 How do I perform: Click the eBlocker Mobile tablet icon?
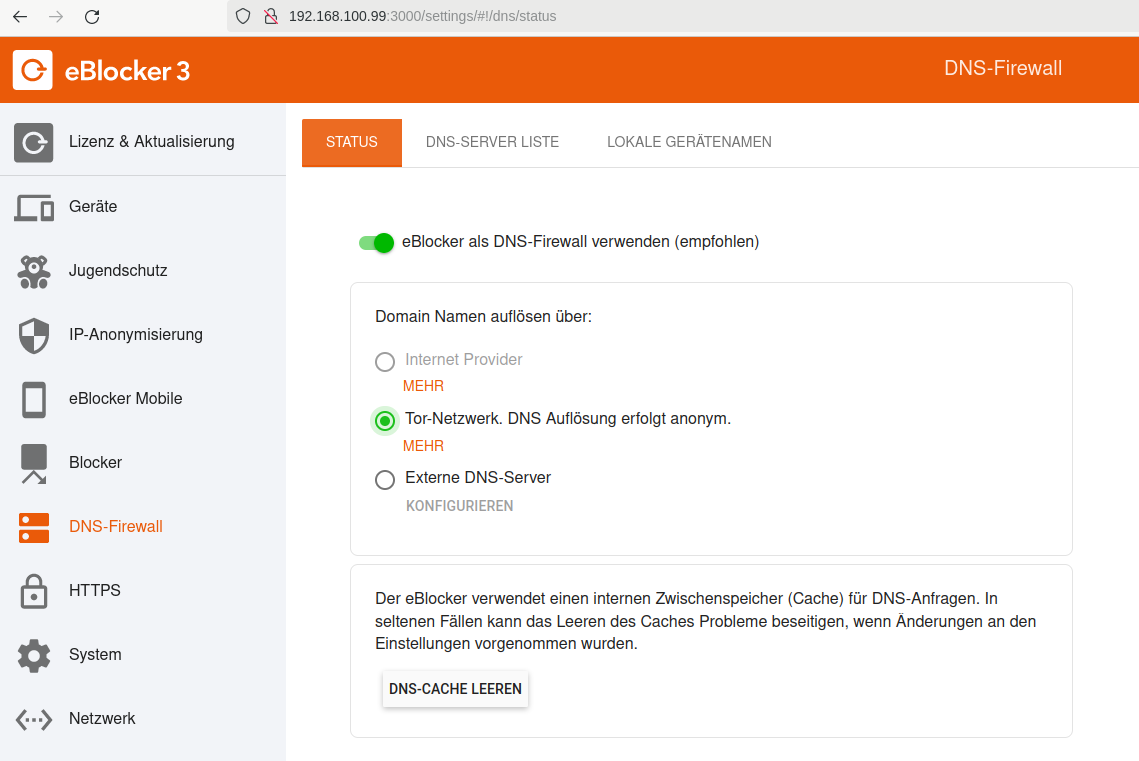pyautogui.click(x=33, y=399)
